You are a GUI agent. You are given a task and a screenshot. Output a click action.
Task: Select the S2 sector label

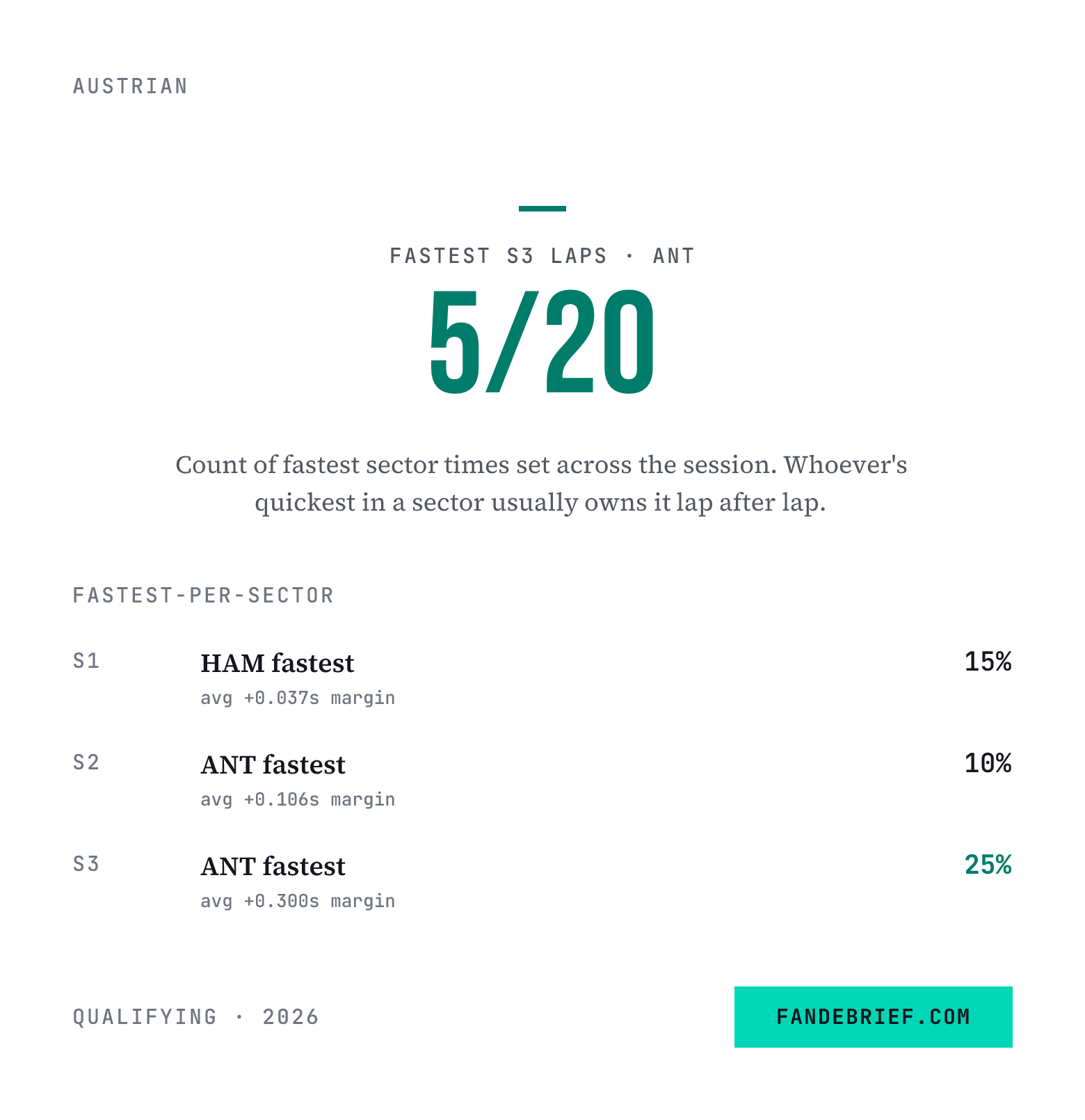pos(86,762)
